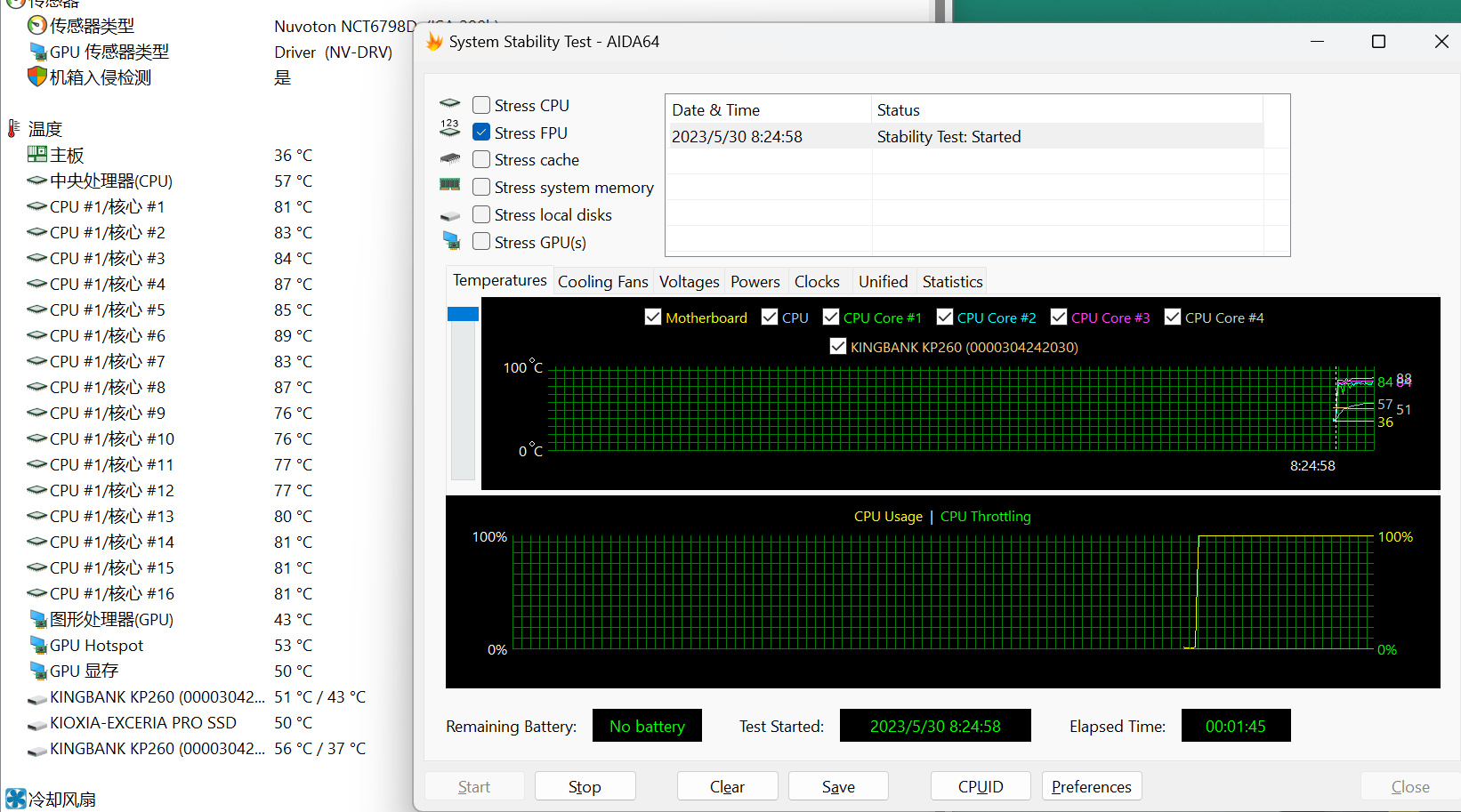Click the chip icon beside 中央处理器(CPU)
The height and width of the screenshot is (812, 1461).
tap(37, 181)
